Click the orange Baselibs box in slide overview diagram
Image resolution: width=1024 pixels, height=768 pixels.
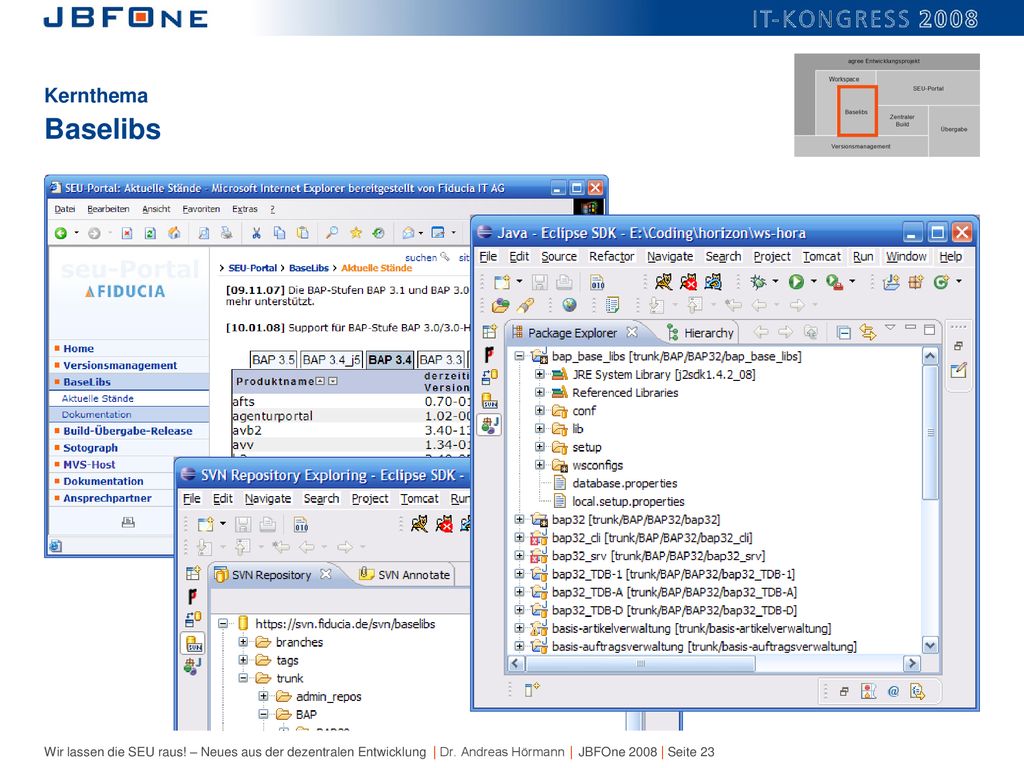[856, 111]
